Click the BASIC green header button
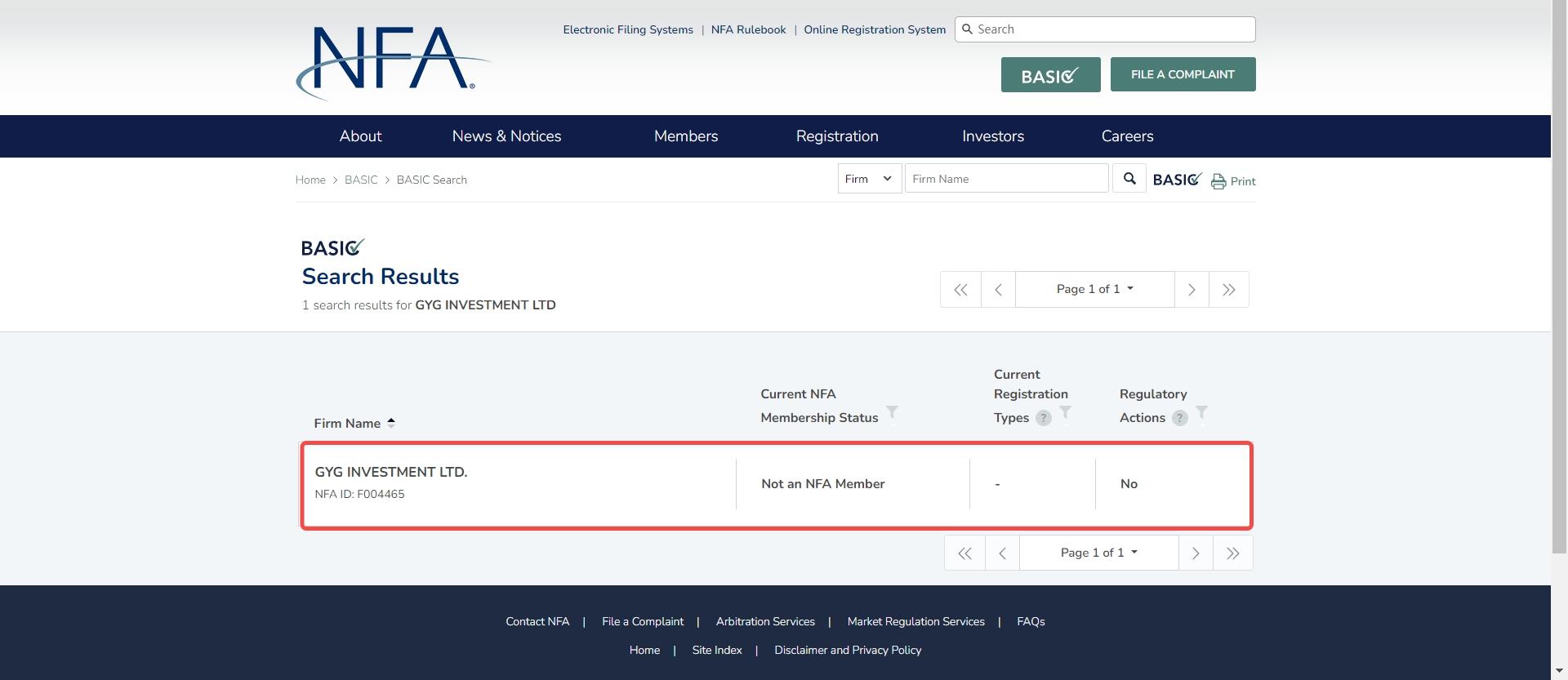The width and height of the screenshot is (1568, 680). (1050, 75)
